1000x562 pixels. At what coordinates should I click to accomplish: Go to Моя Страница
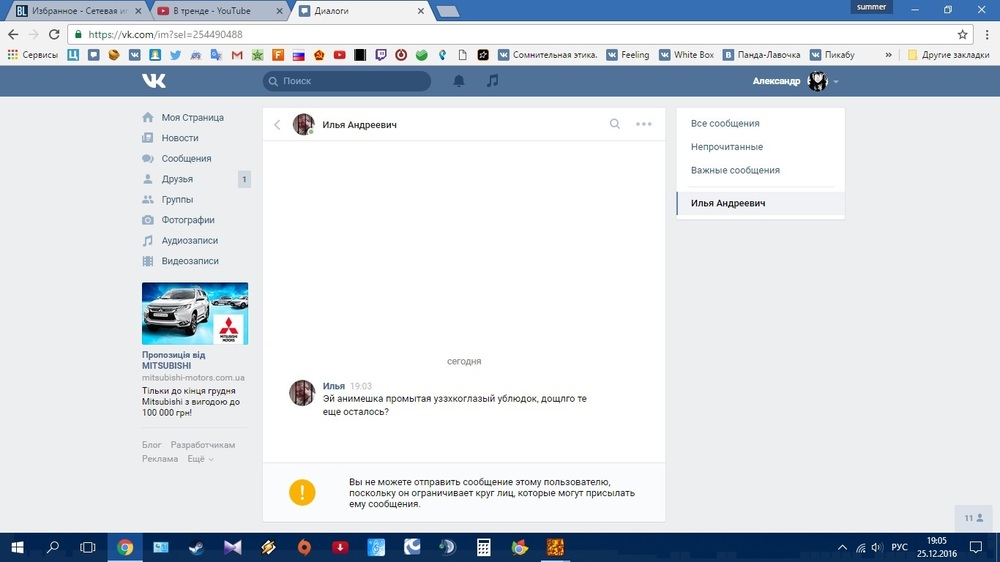click(192, 118)
